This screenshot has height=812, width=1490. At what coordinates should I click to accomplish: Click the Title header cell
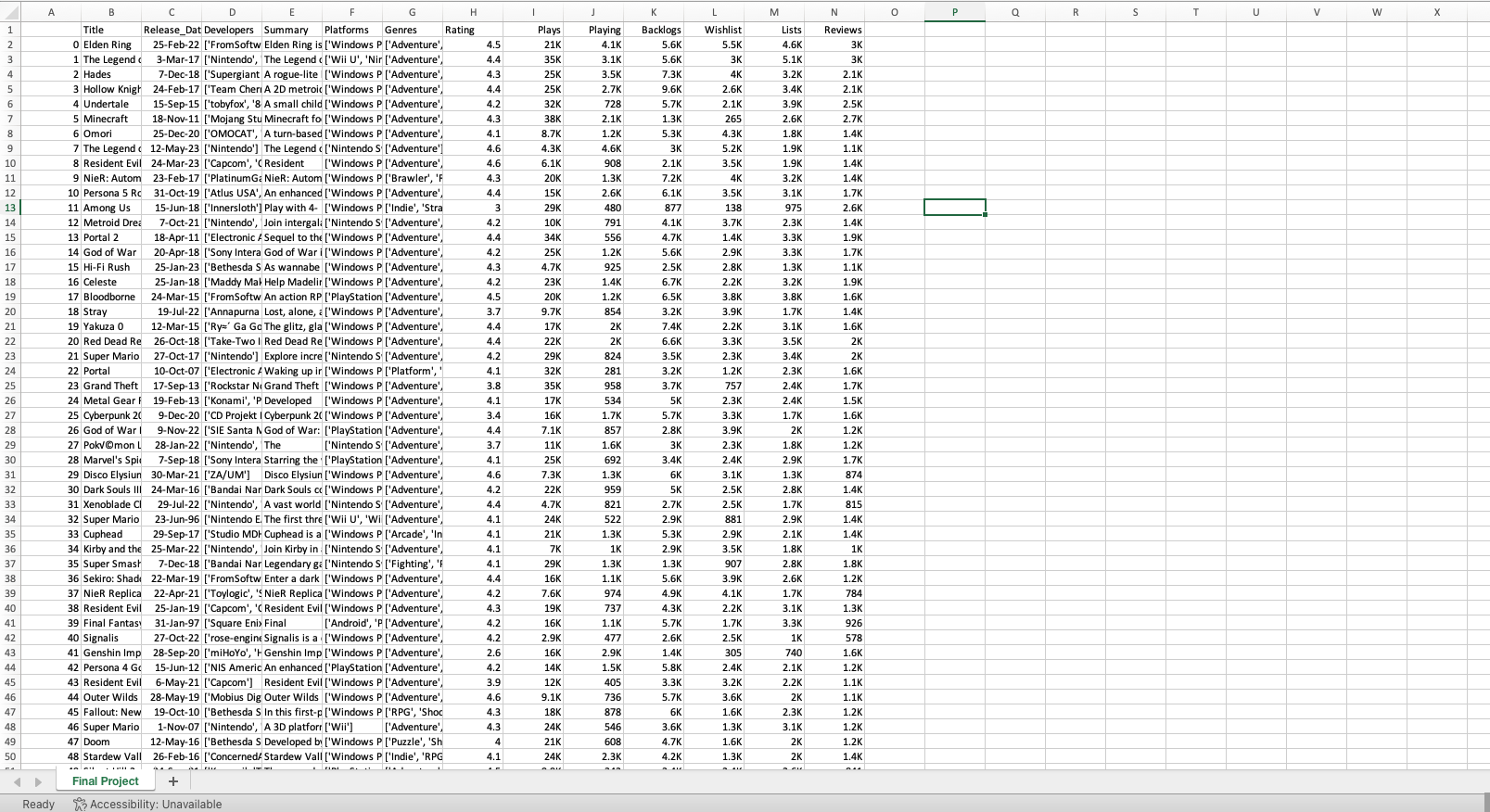(x=111, y=30)
